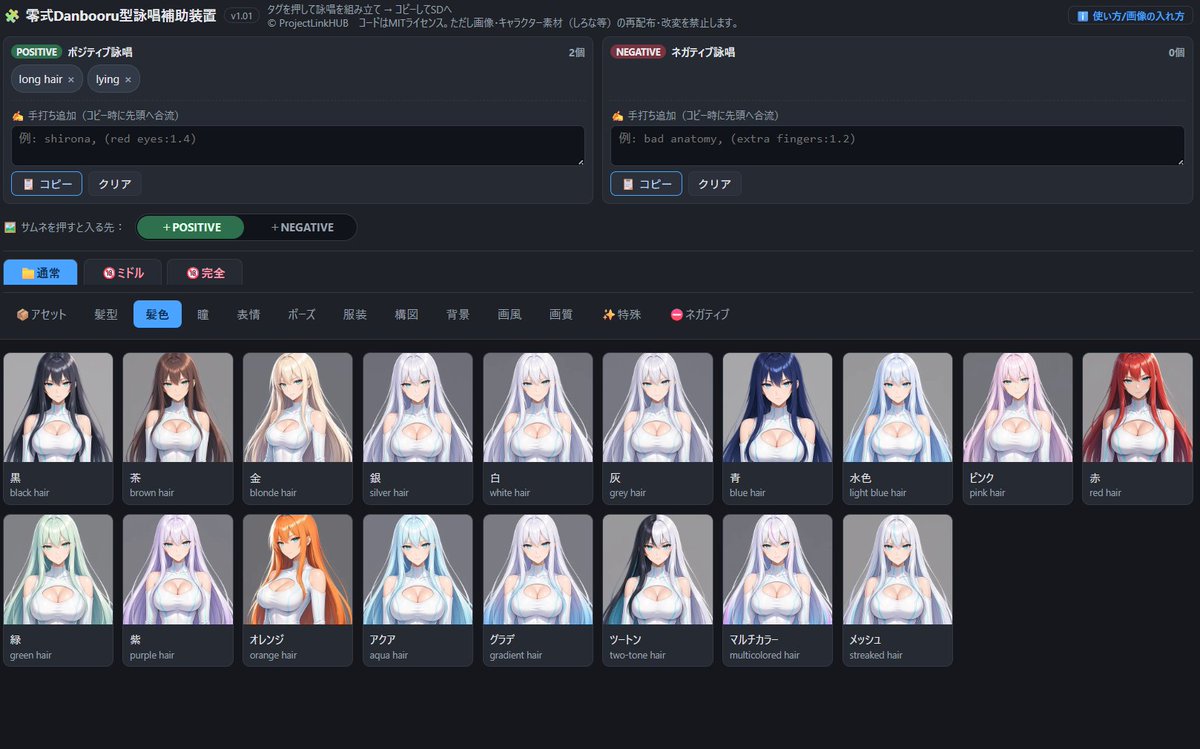Click the positive tag count 2個
This screenshot has height=749, width=1200.
pyautogui.click(x=576, y=52)
